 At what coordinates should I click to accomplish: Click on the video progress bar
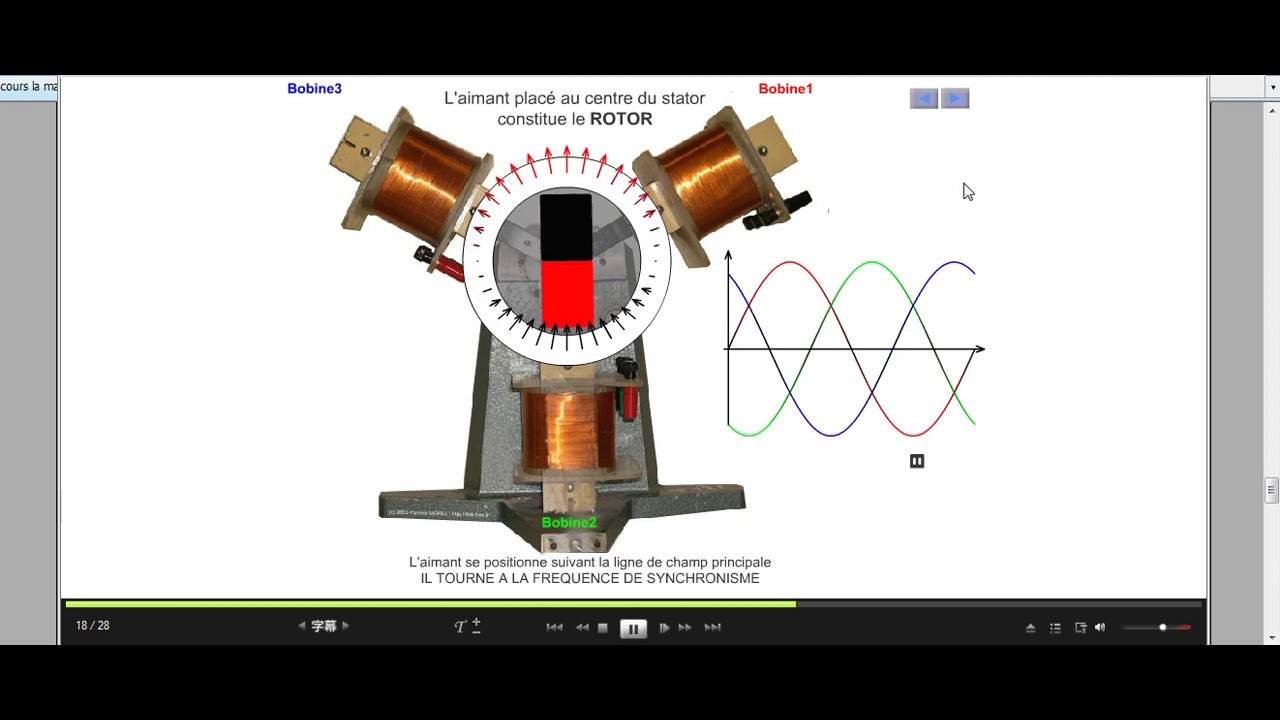633,604
